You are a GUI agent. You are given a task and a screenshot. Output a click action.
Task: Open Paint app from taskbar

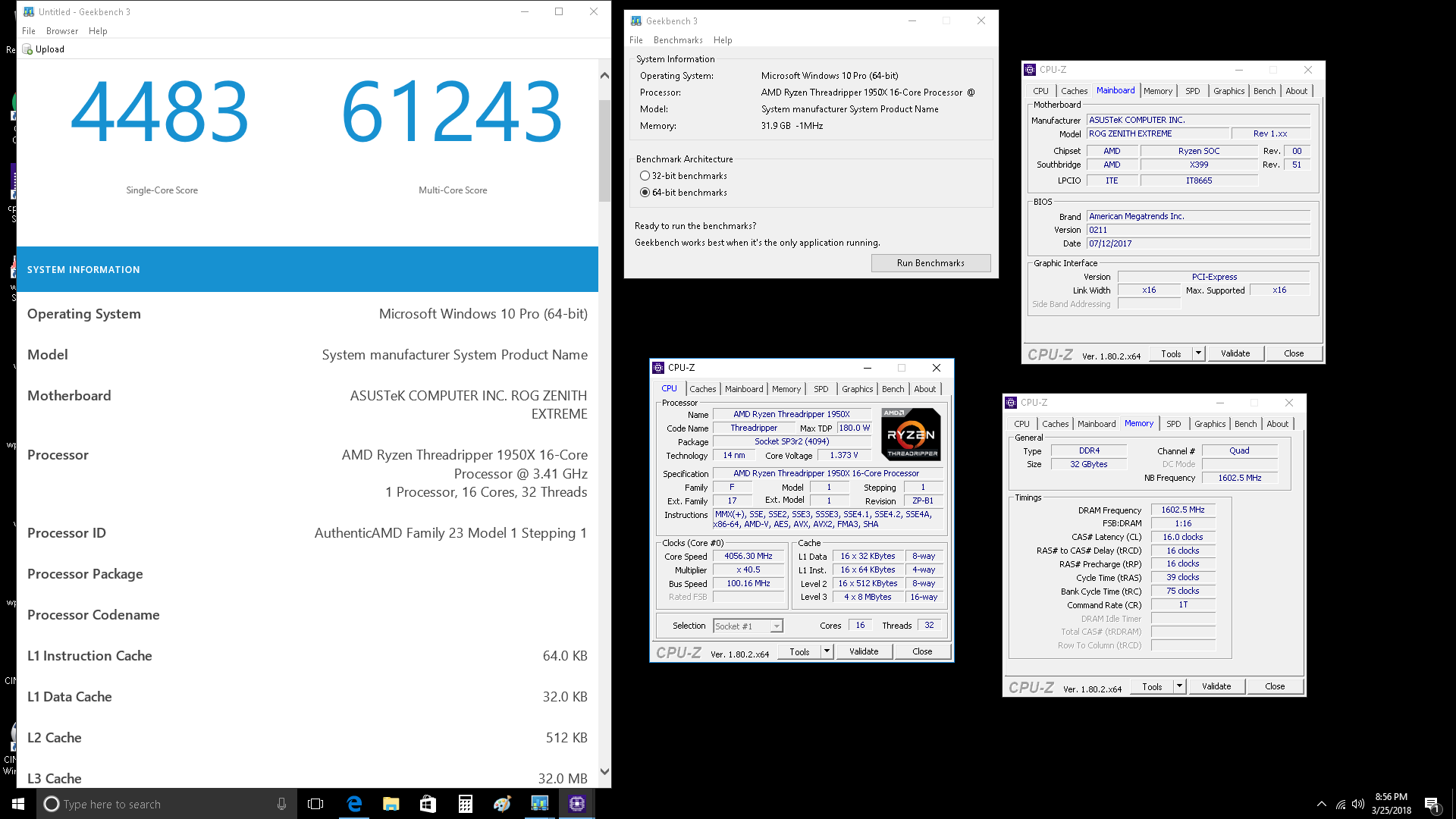pyautogui.click(x=502, y=804)
